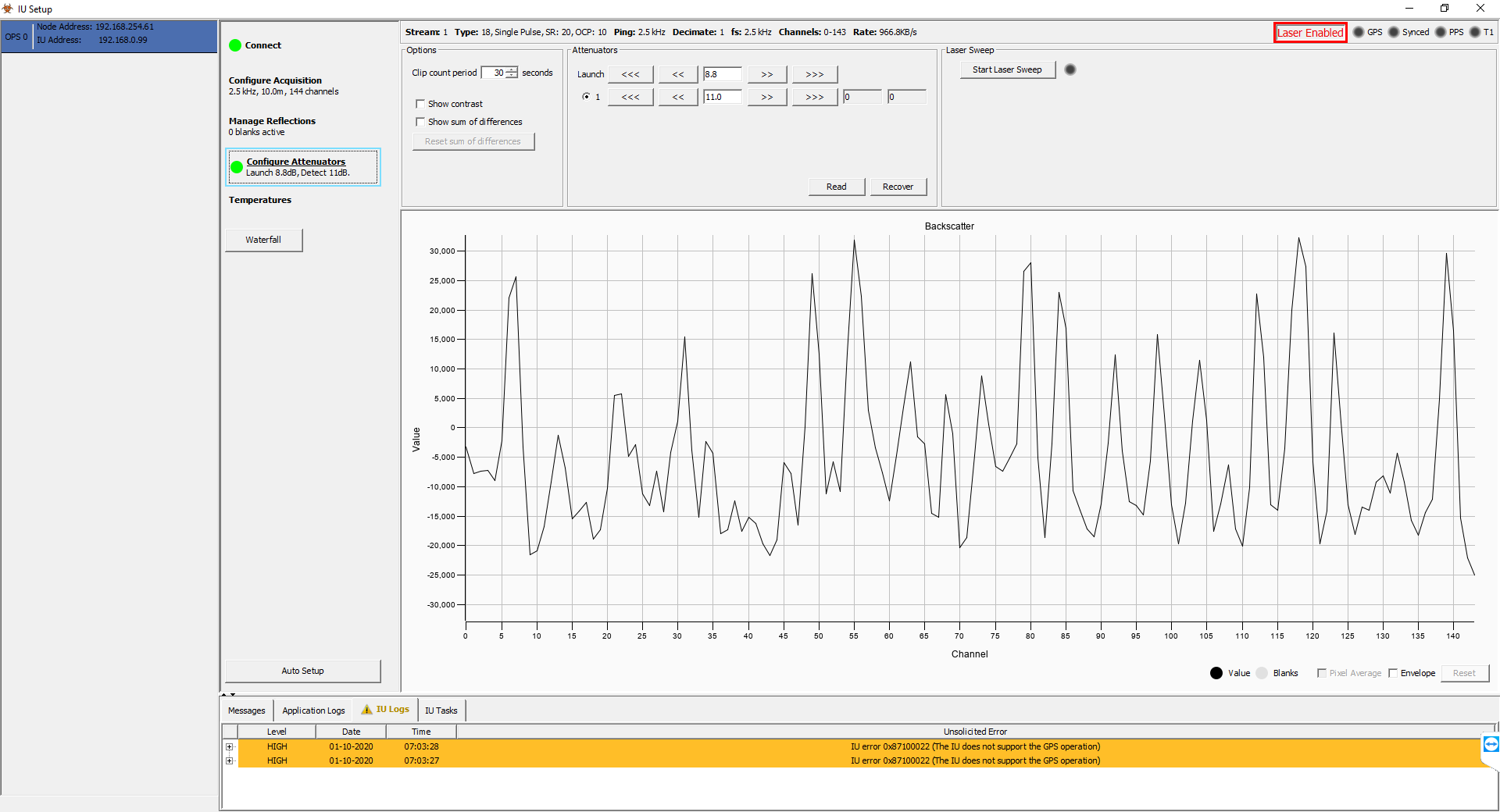This screenshot has height=812, width=1500.
Task: Enable the Show contrast option
Action: [x=421, y=103]
